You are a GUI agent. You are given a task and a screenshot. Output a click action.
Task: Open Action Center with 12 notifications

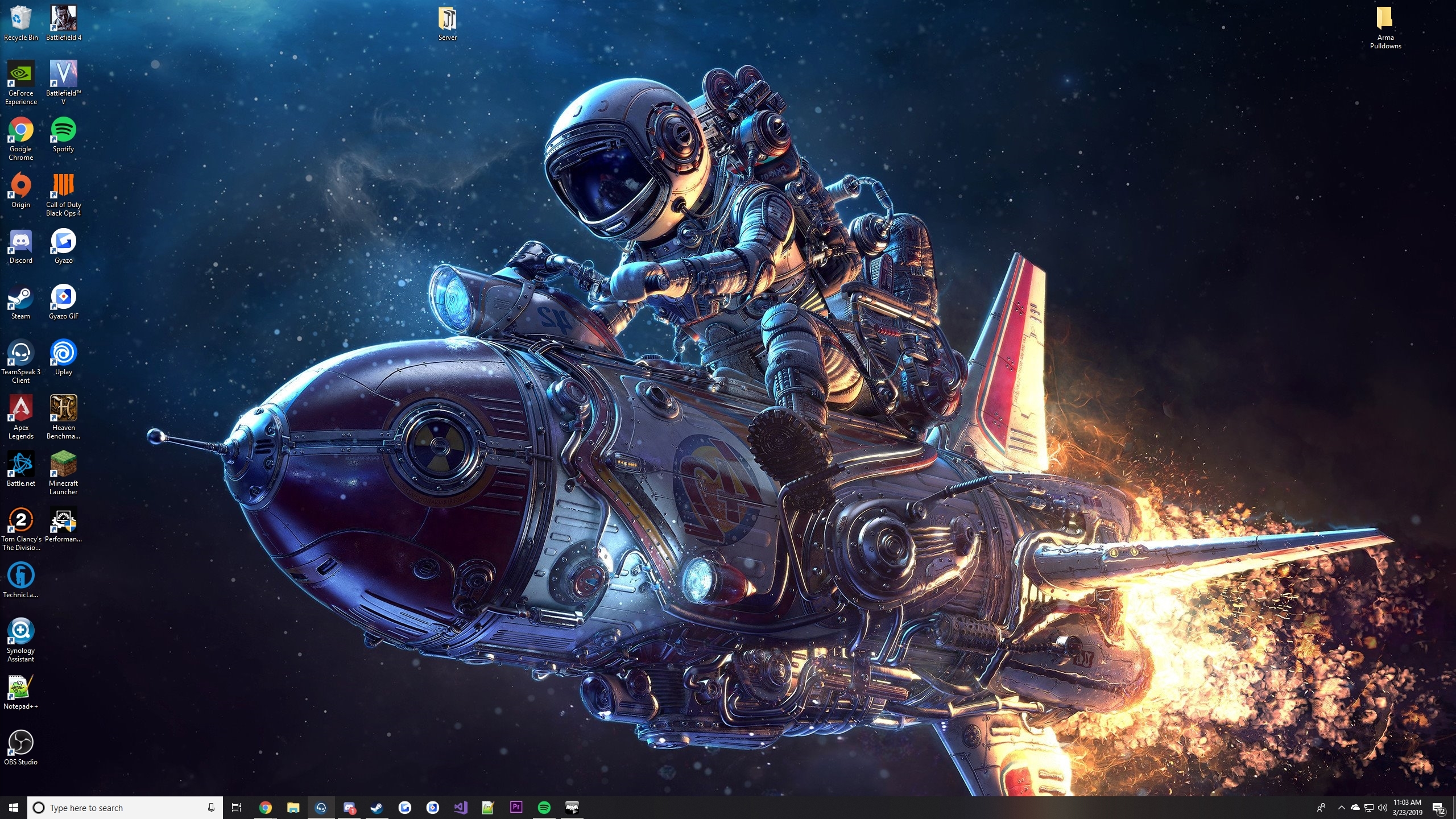[1438, 808]
